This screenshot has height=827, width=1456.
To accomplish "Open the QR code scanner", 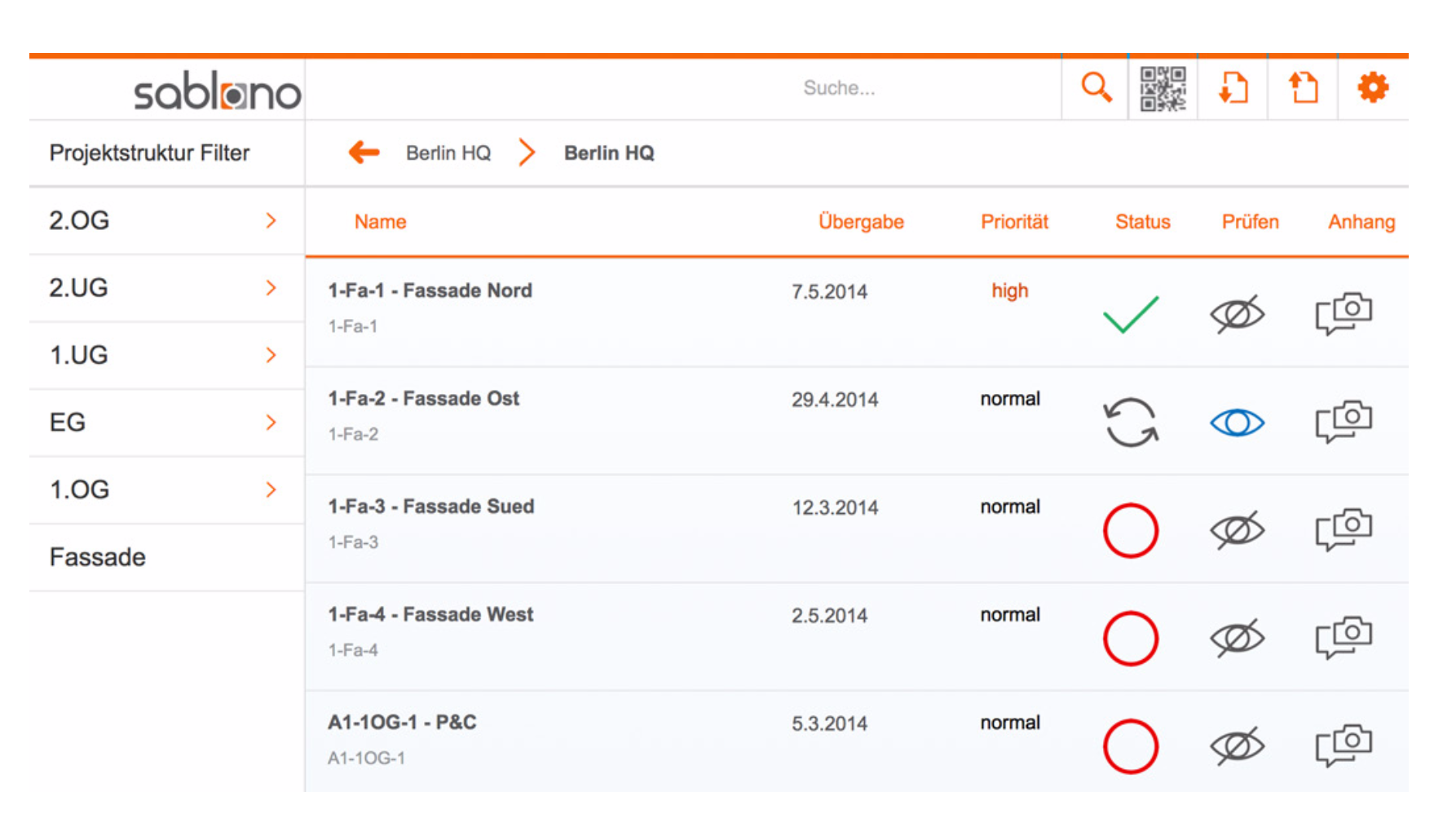I will 1163,88.
